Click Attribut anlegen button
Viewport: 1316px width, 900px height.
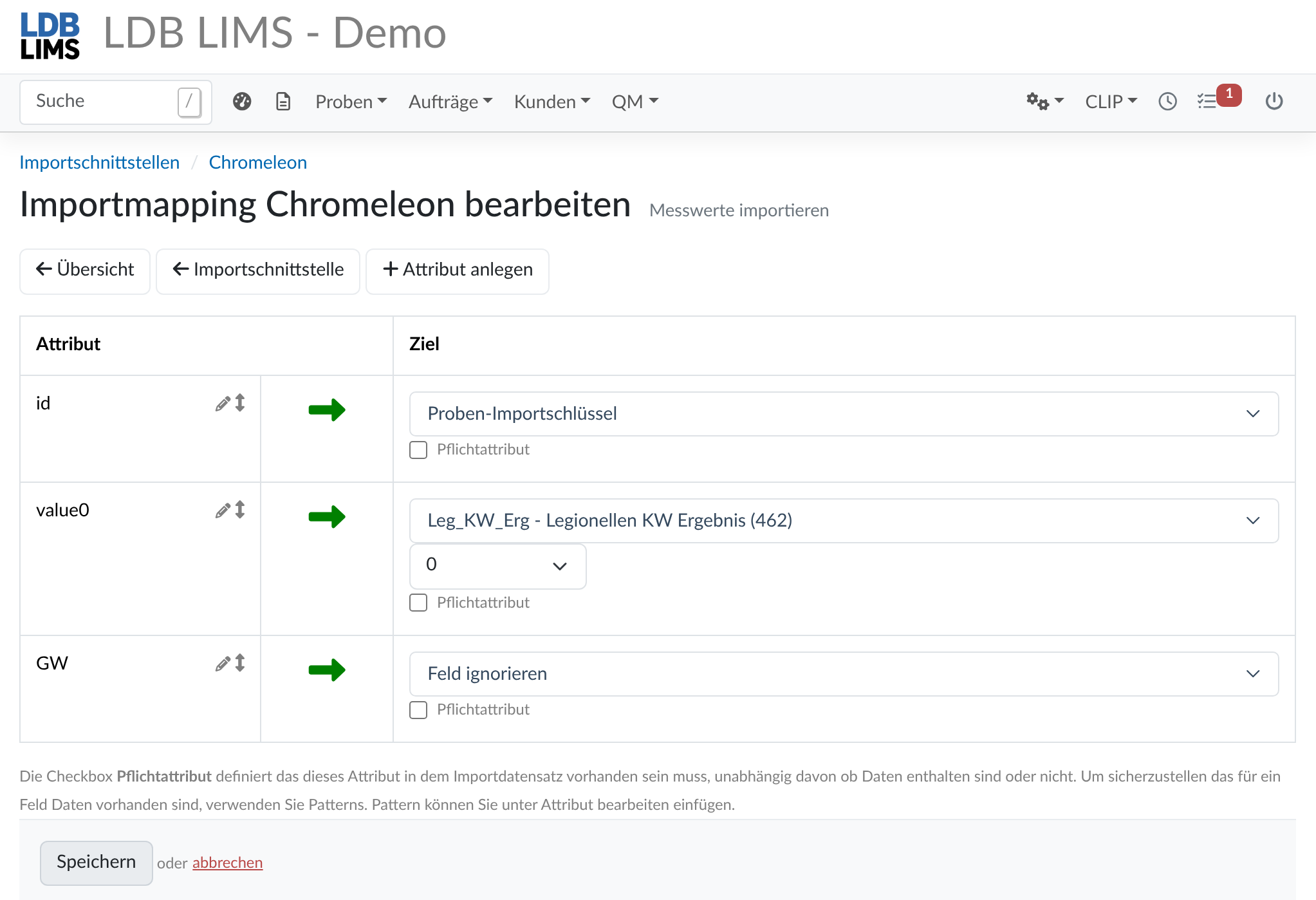458,272
